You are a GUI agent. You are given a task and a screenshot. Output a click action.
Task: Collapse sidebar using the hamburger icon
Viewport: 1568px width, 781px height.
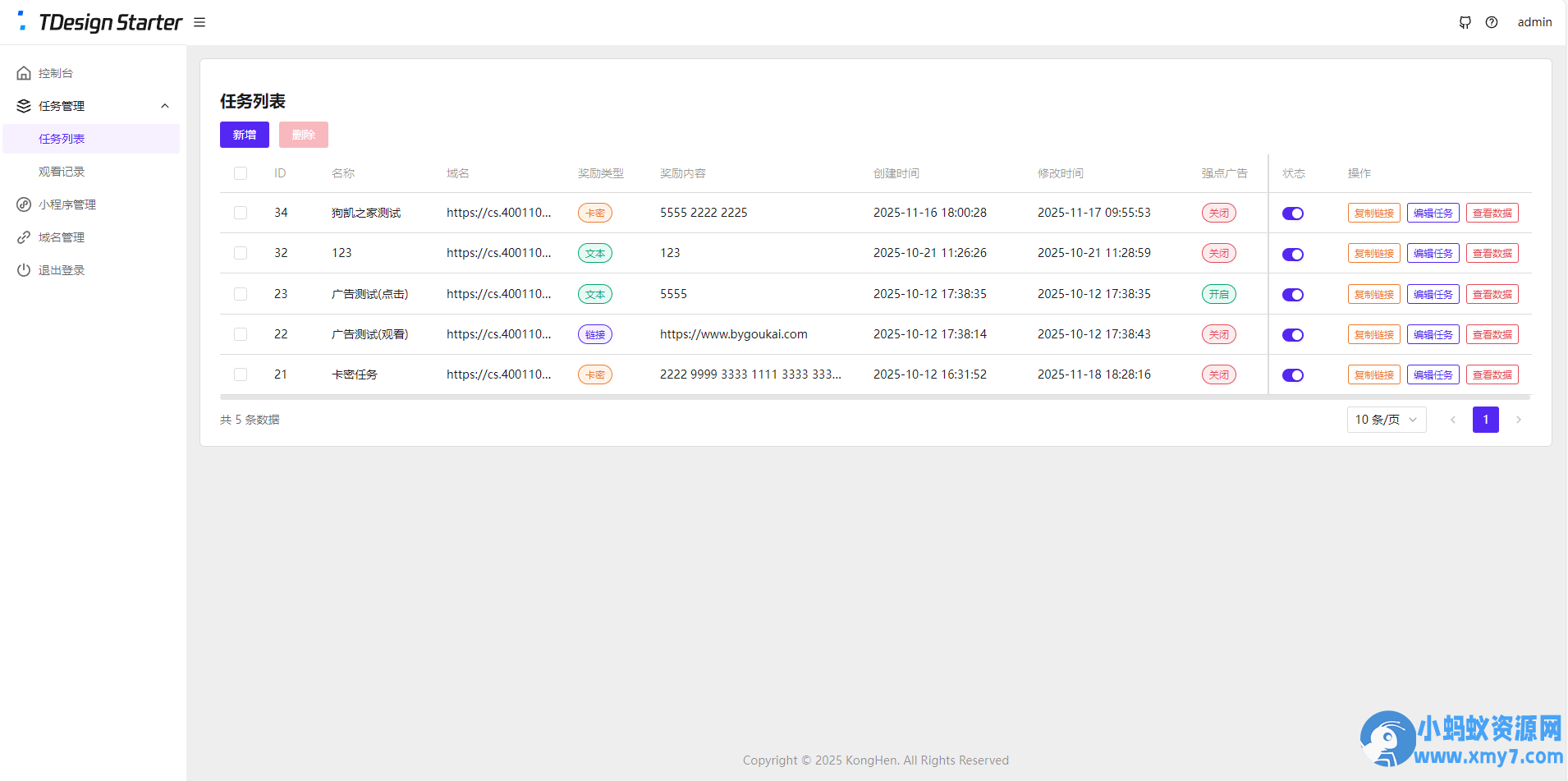(x=199, y=22)
